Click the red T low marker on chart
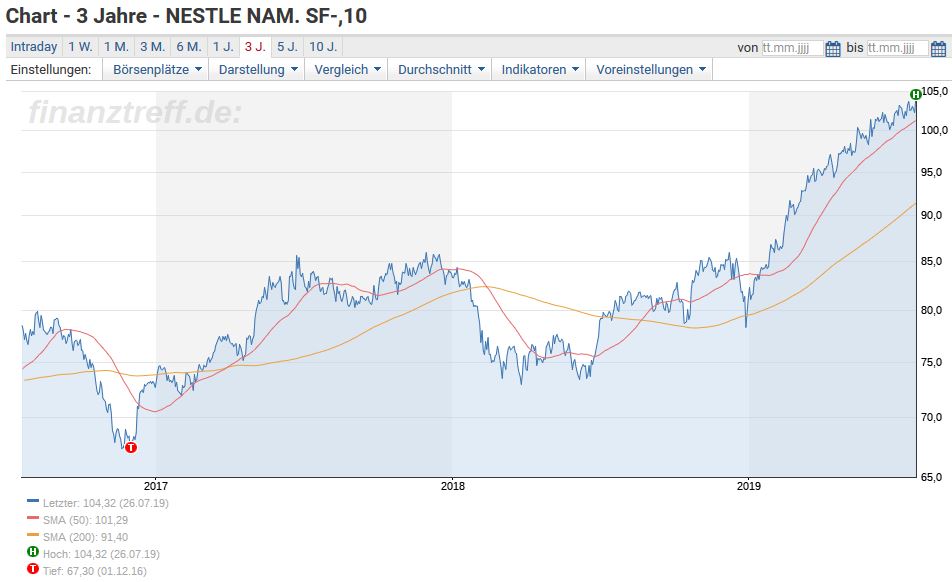The image size is (952, 582). pyautogui.click(x=131, y=447)
